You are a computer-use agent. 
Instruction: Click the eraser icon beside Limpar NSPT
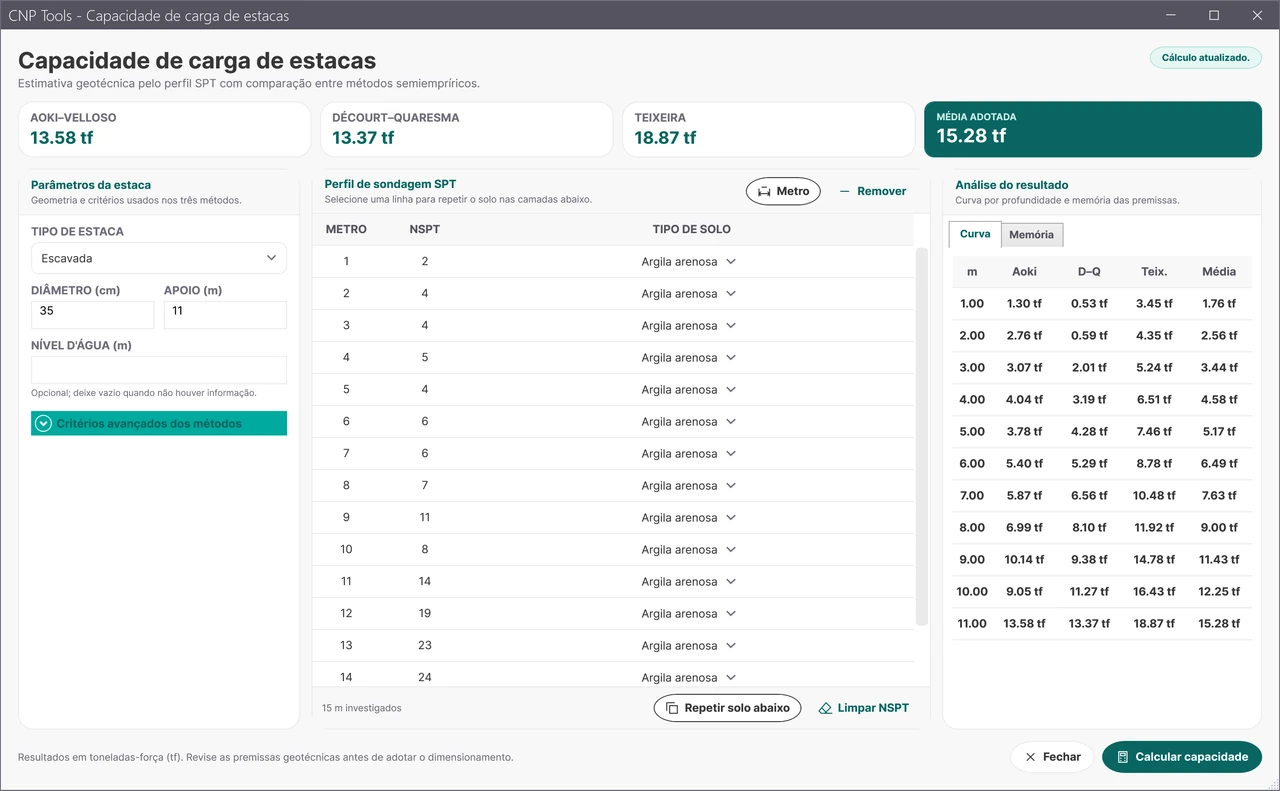(x=825, y=708)
